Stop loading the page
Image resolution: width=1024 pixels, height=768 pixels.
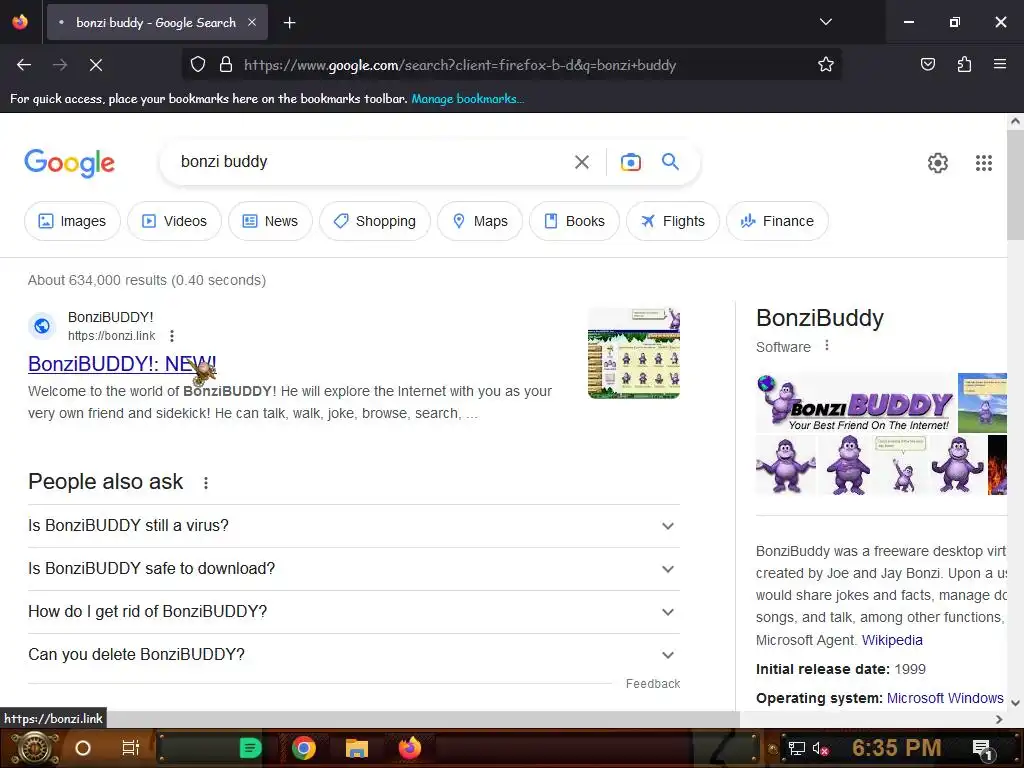[x=96, y=65]
